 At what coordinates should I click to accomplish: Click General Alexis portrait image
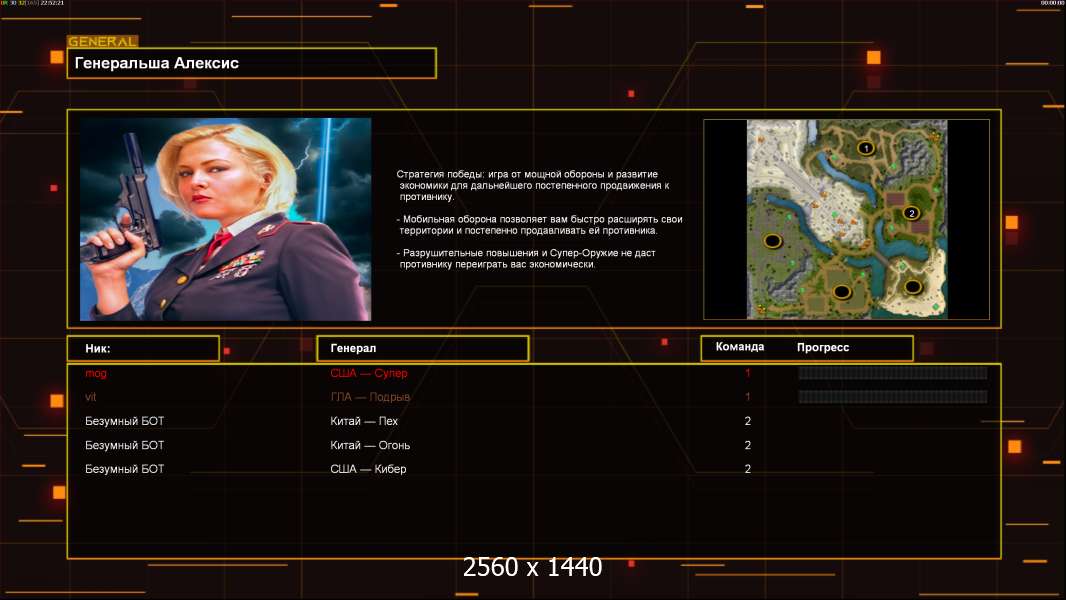225,219
